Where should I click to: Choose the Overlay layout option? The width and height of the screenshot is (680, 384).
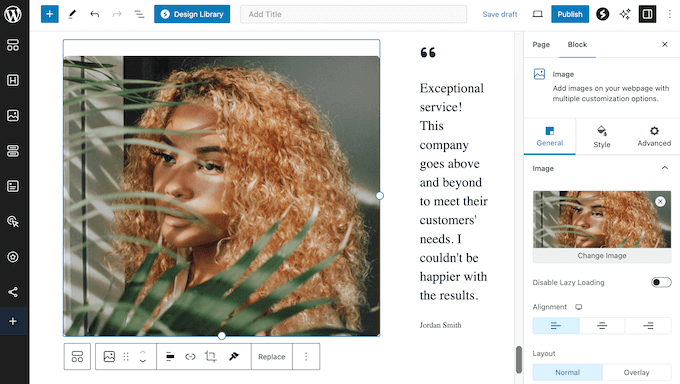pos(636,372)
